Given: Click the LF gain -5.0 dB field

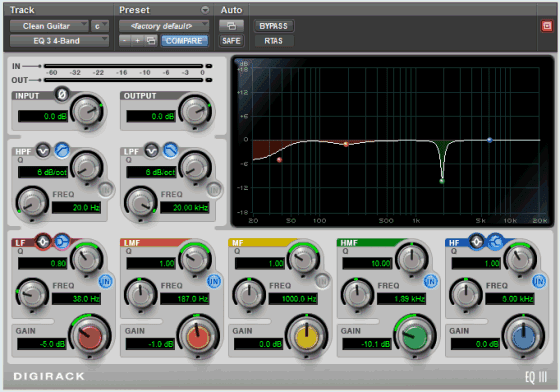Looking at the screenshot, I should click(x=42, y=344).
